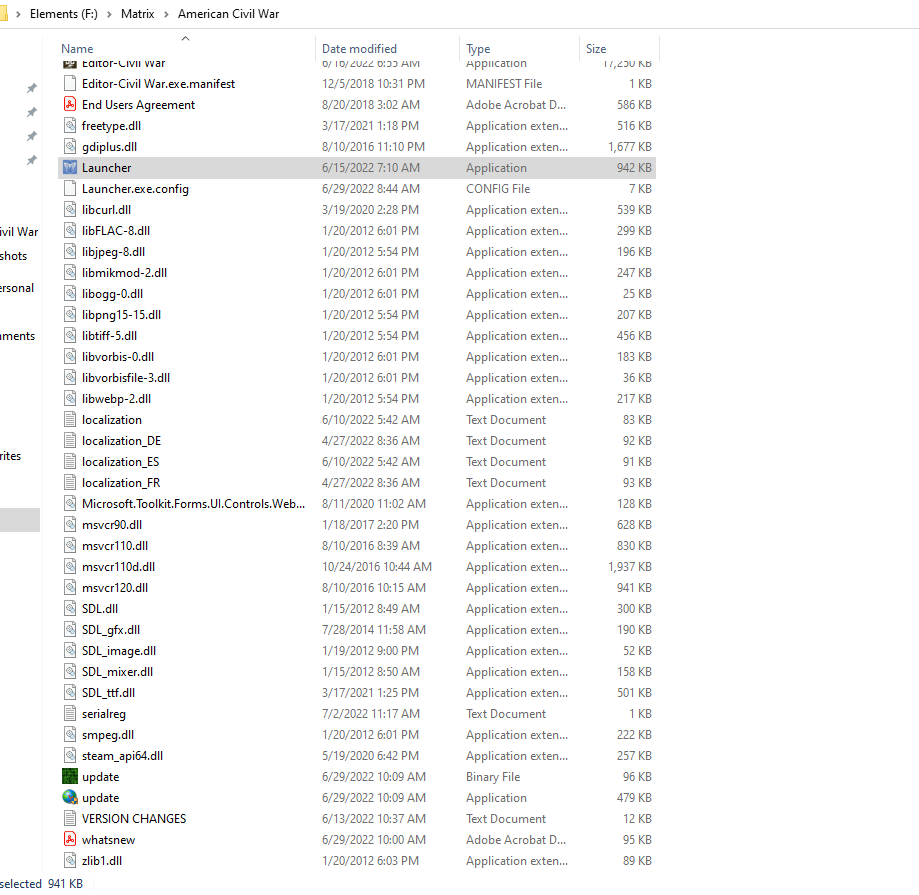Select the file named localization_ES
The image size is (919, 895).
click(120, 462)
